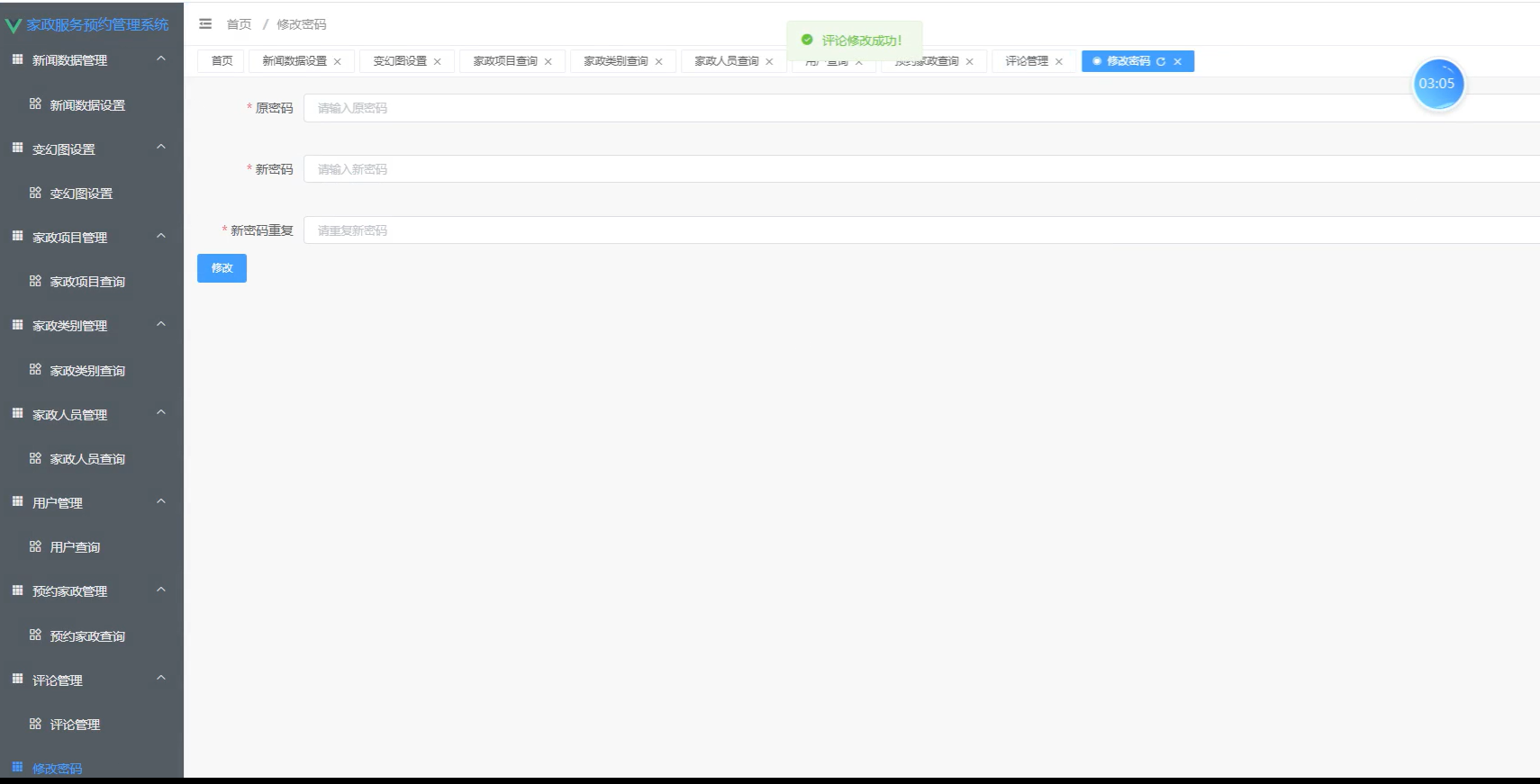Click submenu icon next to 用户查询
This screenshot has height=784, width=1540.
pos(35,546)
